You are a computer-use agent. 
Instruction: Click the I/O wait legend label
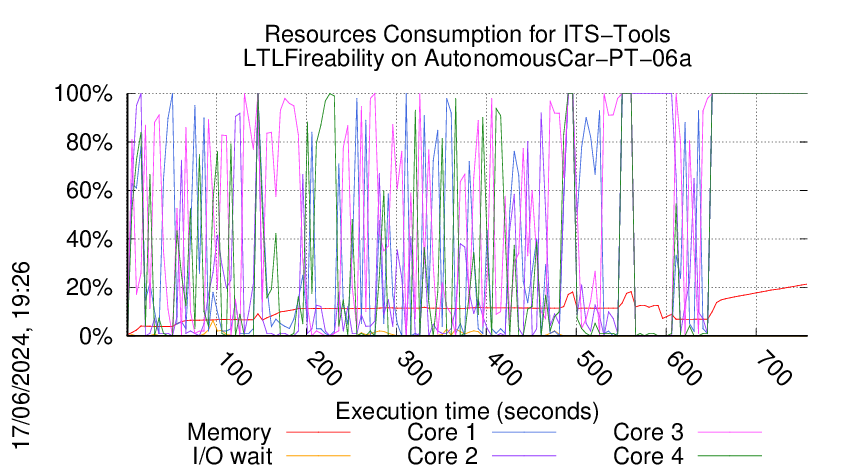[232, 457]
